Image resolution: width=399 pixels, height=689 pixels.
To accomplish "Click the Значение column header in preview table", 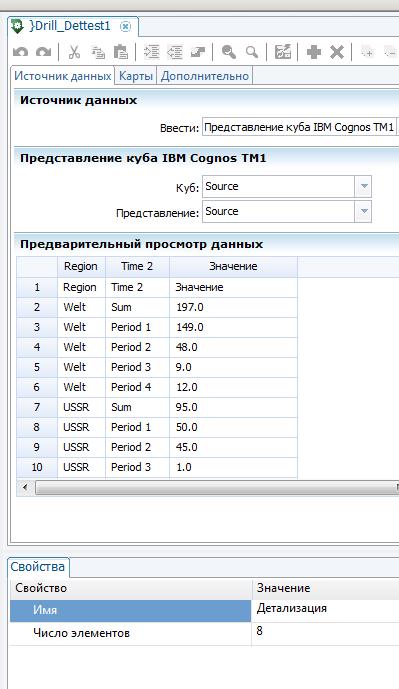I will [x=233, y=266].
